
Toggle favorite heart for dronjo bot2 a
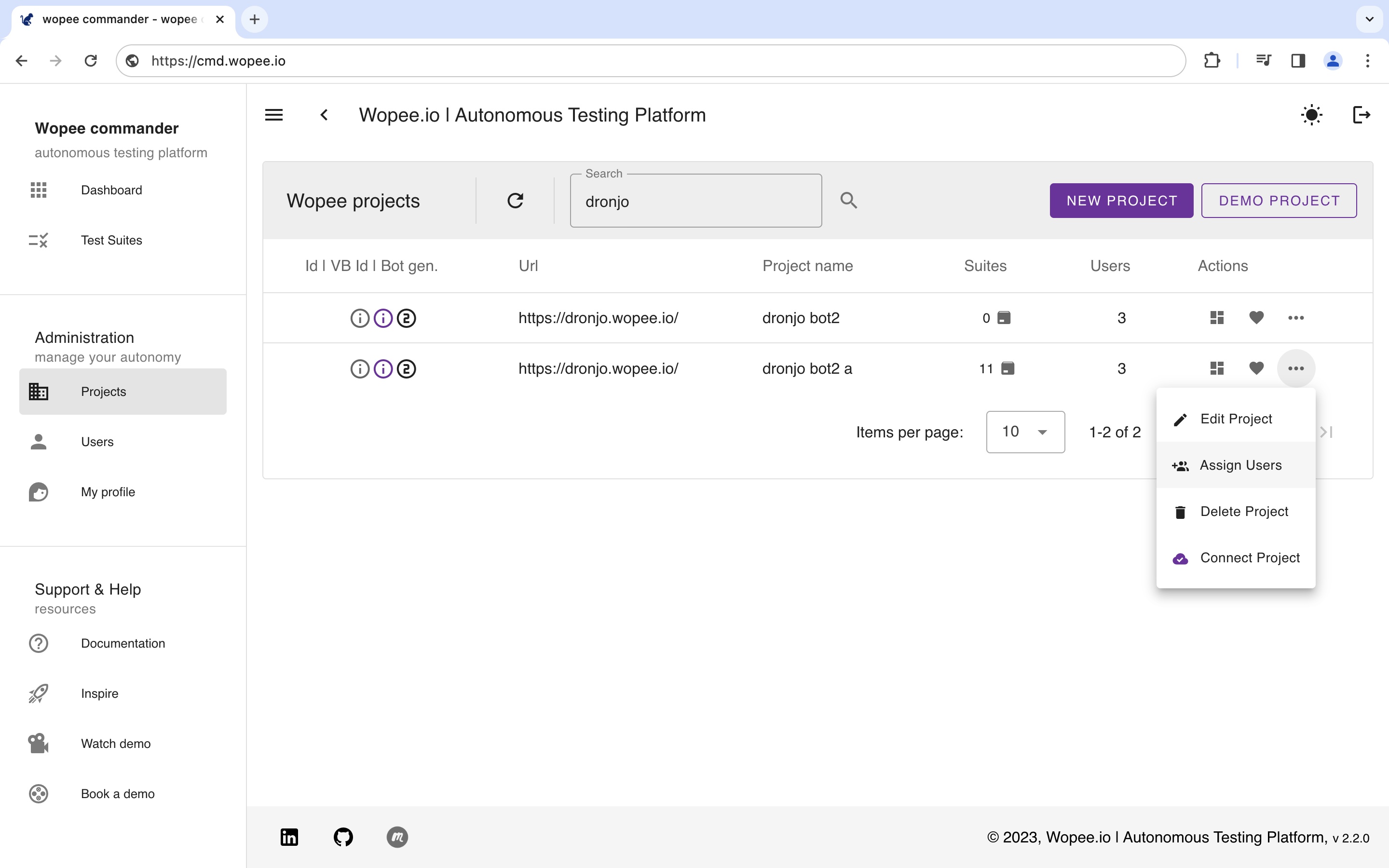pos(1256,368)
